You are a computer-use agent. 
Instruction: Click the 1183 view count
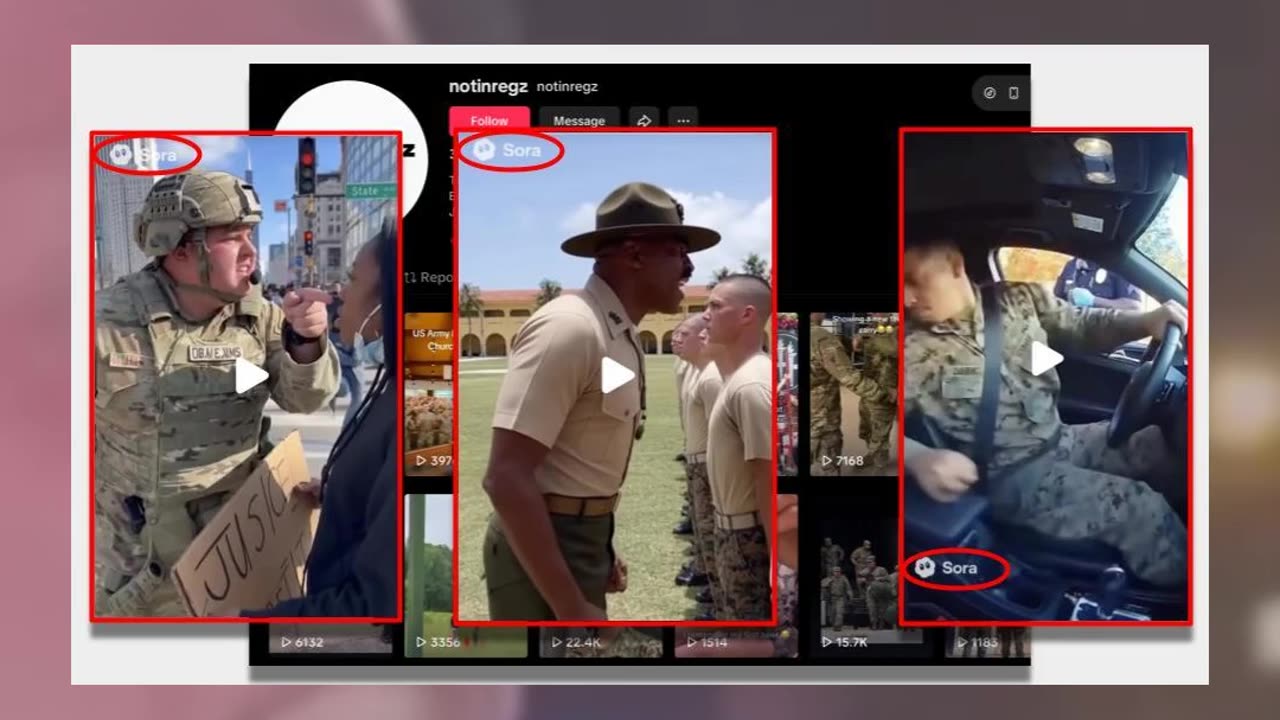976,642
